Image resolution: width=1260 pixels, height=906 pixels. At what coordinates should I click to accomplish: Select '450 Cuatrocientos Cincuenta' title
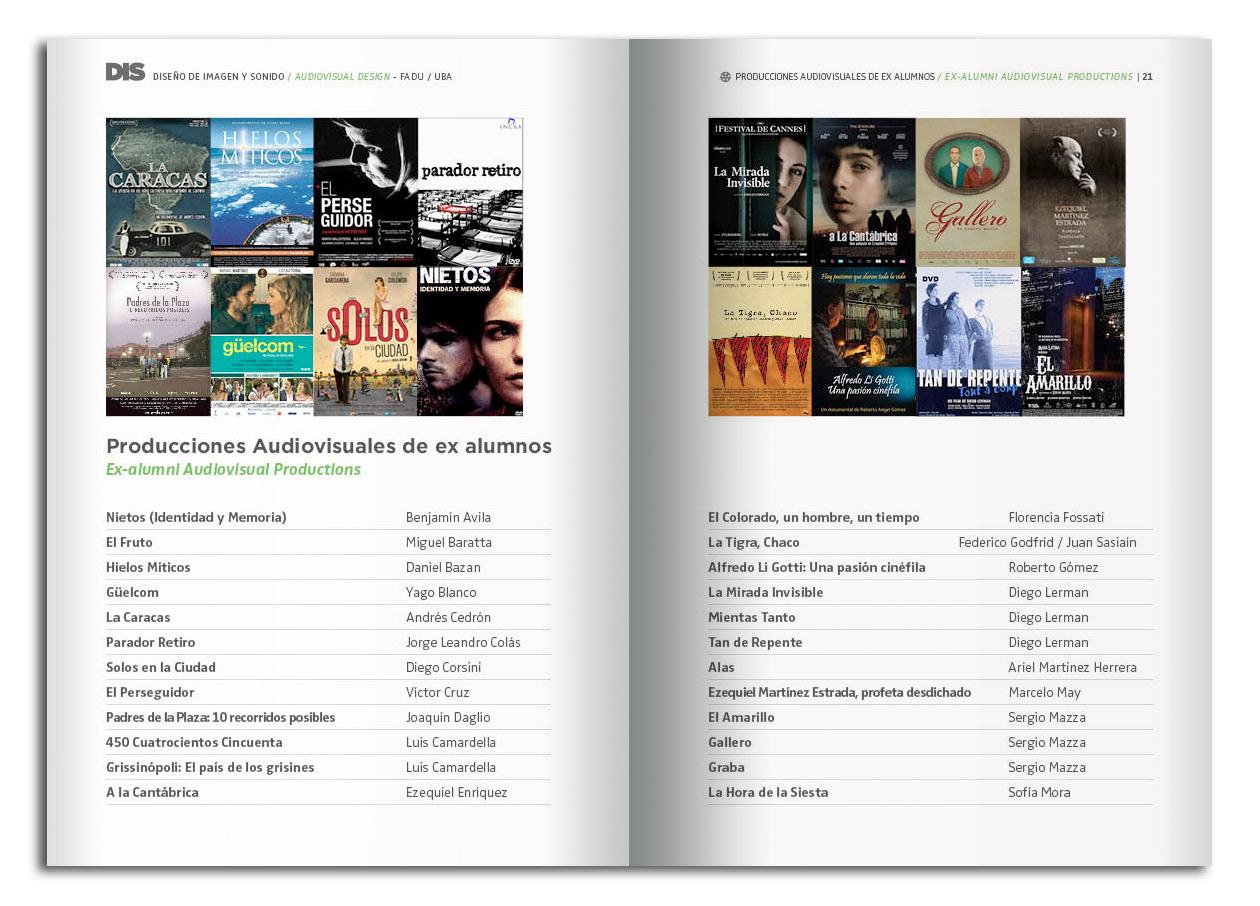194,742
